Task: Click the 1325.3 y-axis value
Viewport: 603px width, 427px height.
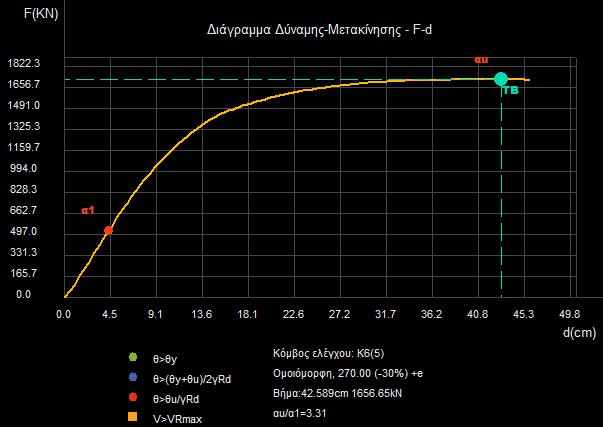Action: tap(23, 126)
